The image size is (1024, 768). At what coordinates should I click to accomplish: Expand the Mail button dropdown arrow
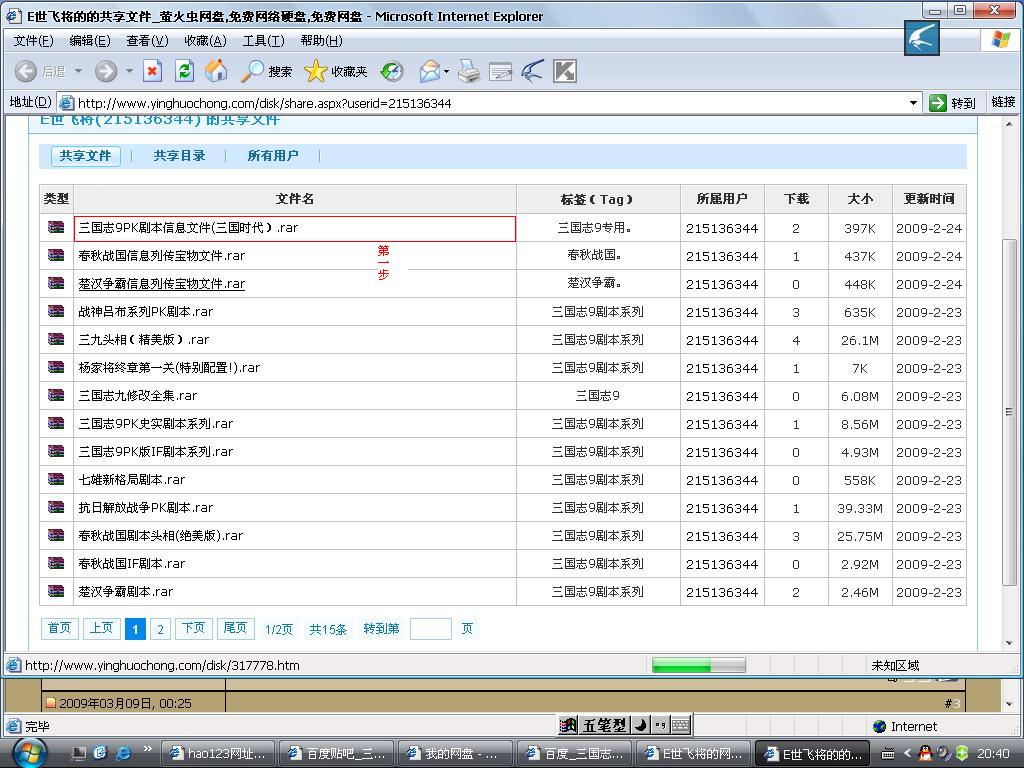[x=446, y=72]
